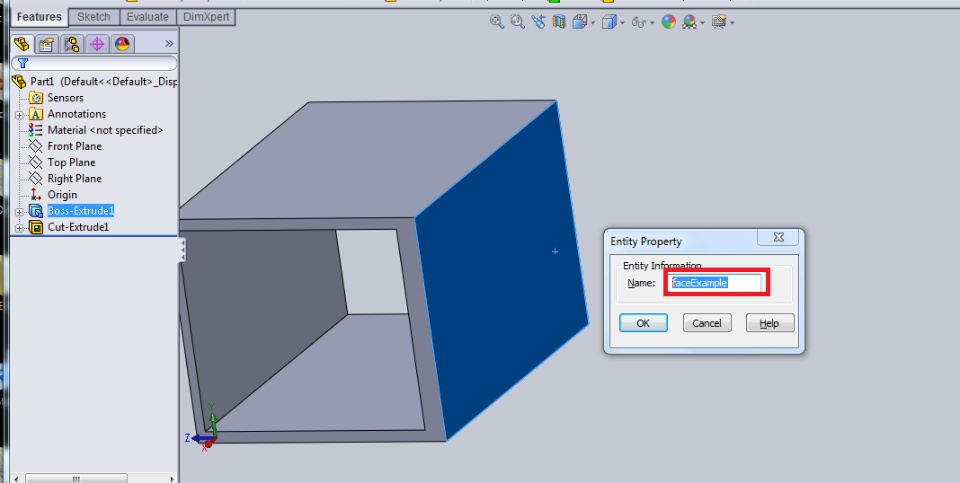The width and height of the screenshot is (960, 483).
Task: Switch to the Evaluate tab
Action: (148, 17)
